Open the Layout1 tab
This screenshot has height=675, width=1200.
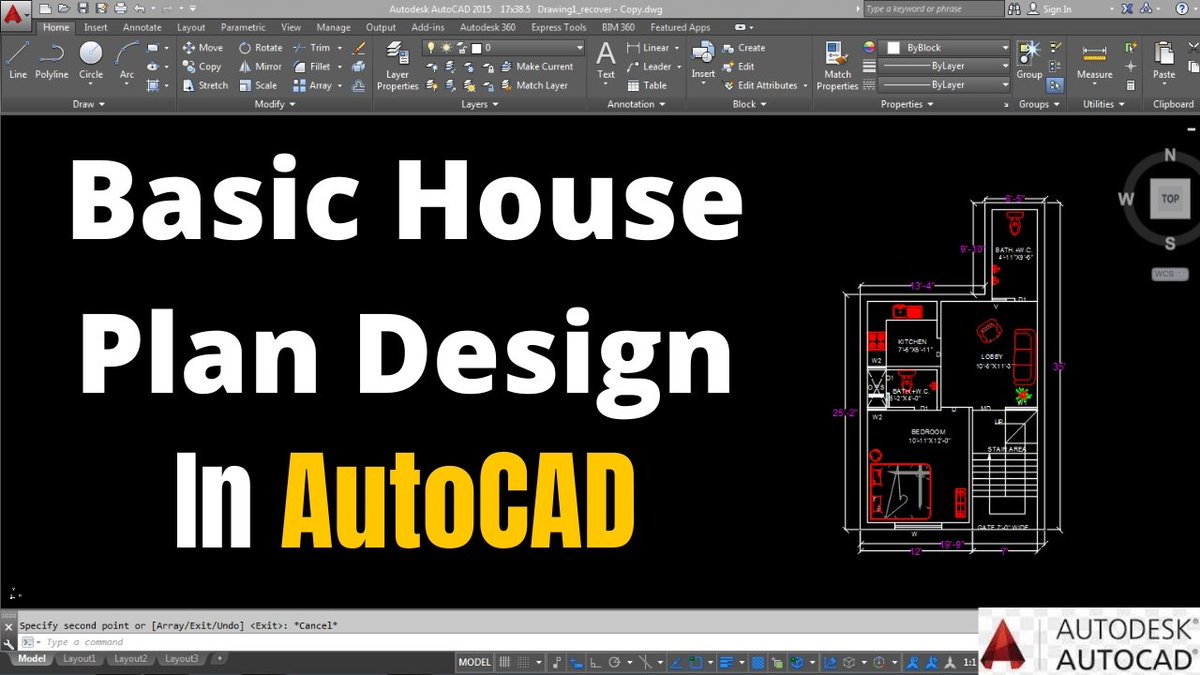79,659
